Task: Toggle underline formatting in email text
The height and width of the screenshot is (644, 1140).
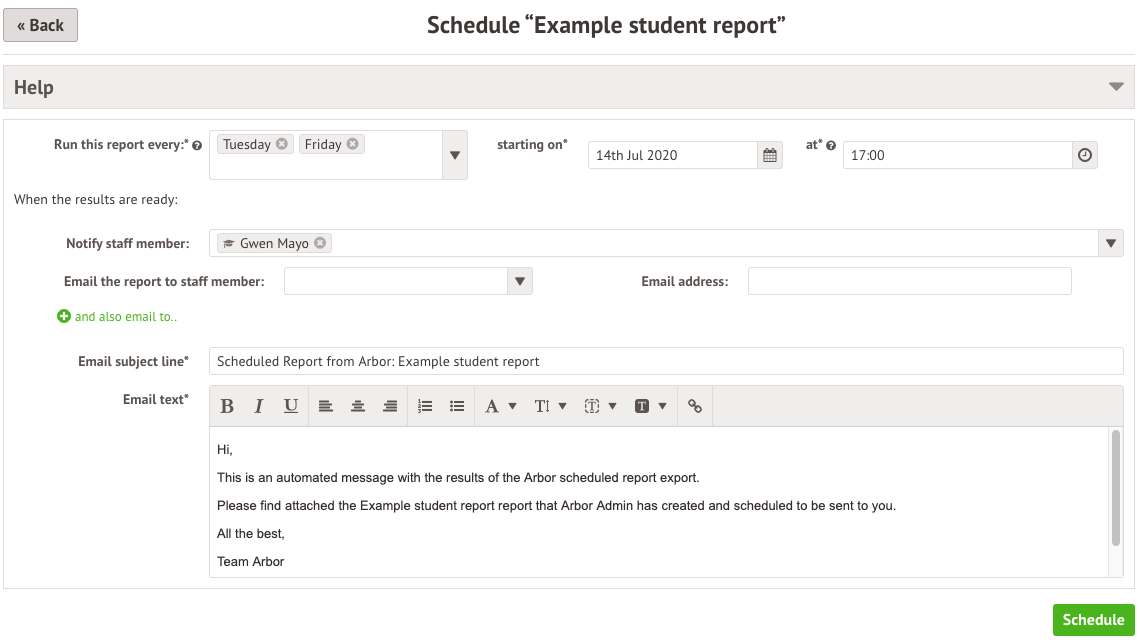Action: click(291, 406)
